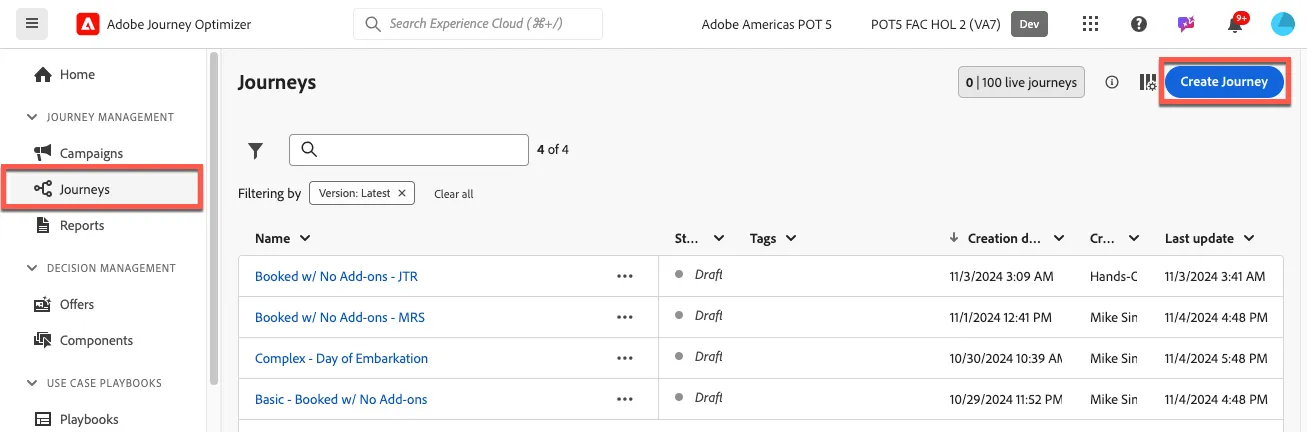The image size is (1307, 432).
Task: Click the Playbooks icon in sidebar
Action: [43, 419]
